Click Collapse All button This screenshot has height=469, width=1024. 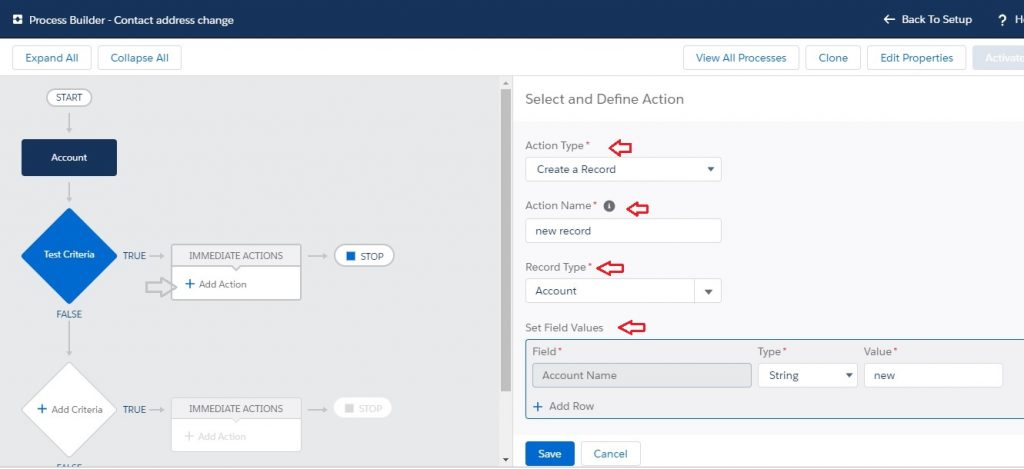click(x=139, y=58)
